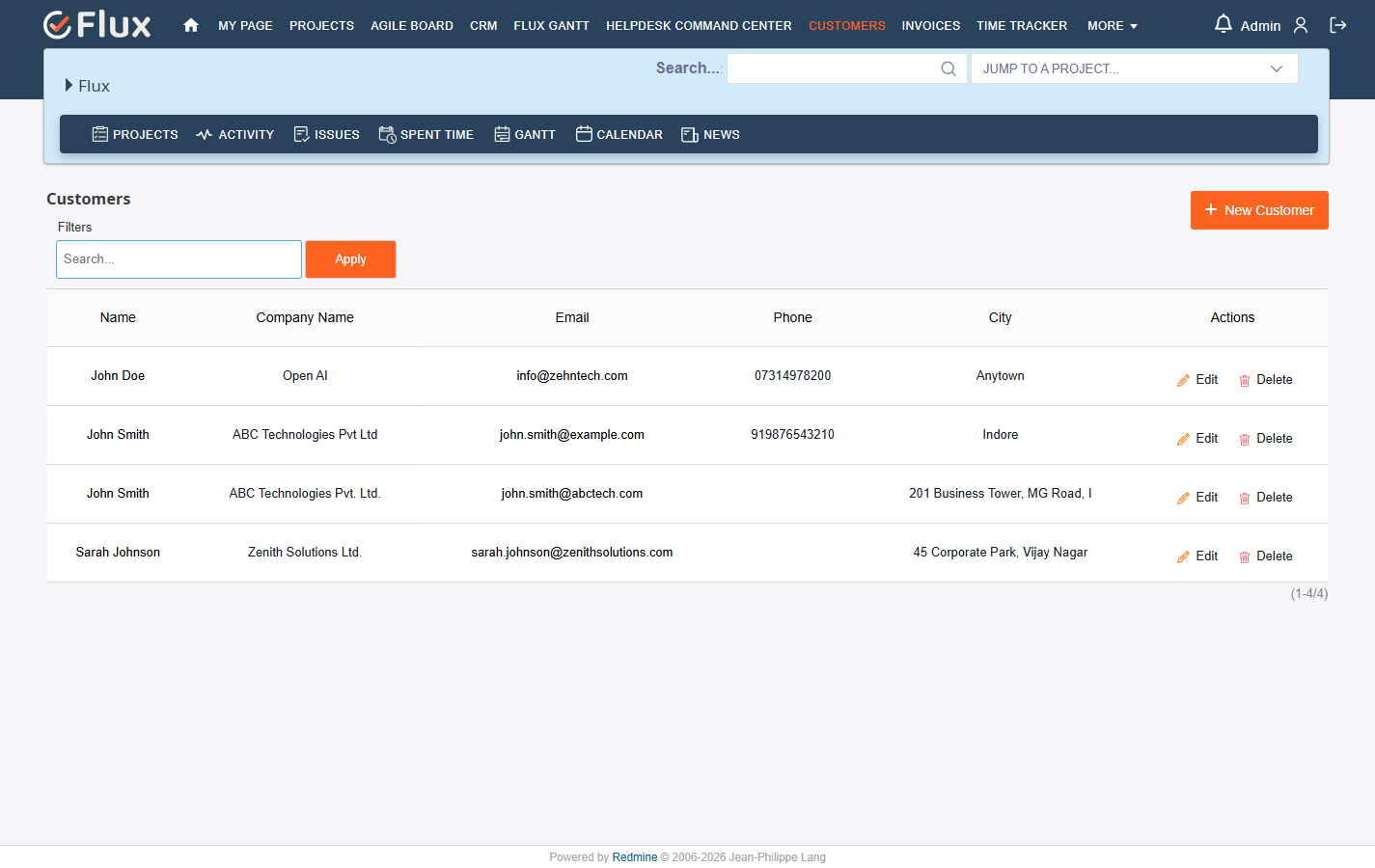The height and width of the screenshot is (868, 1375).
Task: Click the (1-4/4) pagination count
Action: point(1308,594)
